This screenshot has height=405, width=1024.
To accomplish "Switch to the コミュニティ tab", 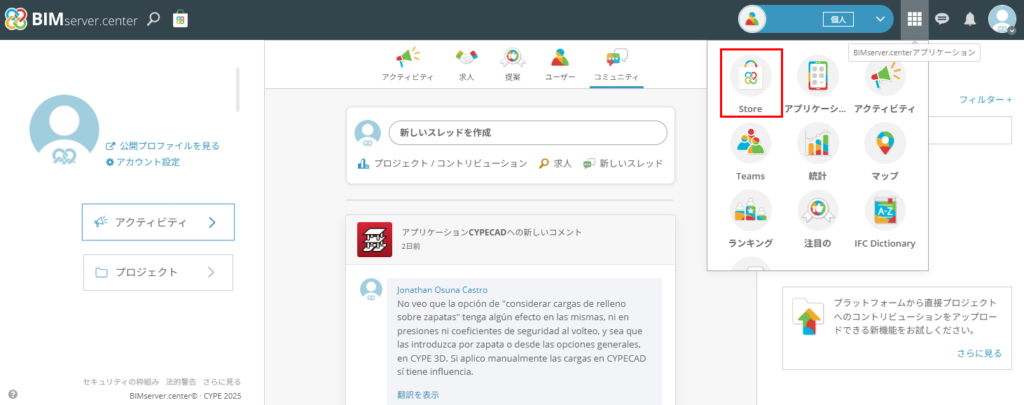I will 616,64.
